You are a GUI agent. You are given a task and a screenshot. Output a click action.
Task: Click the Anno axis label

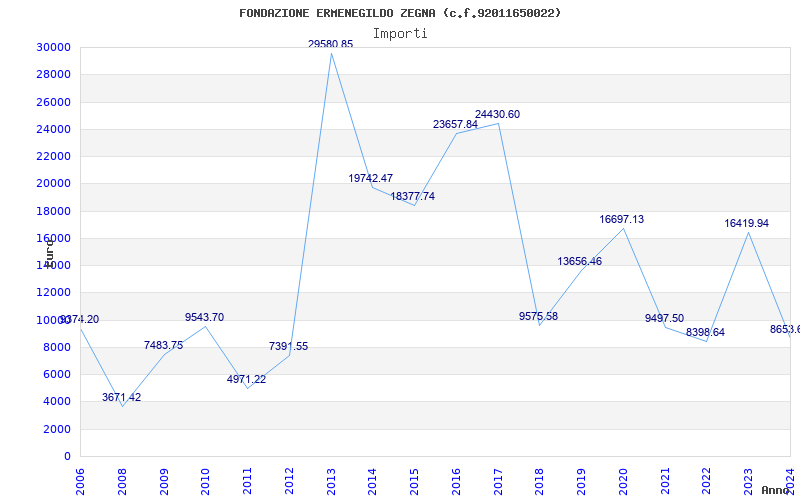(776, 490)
